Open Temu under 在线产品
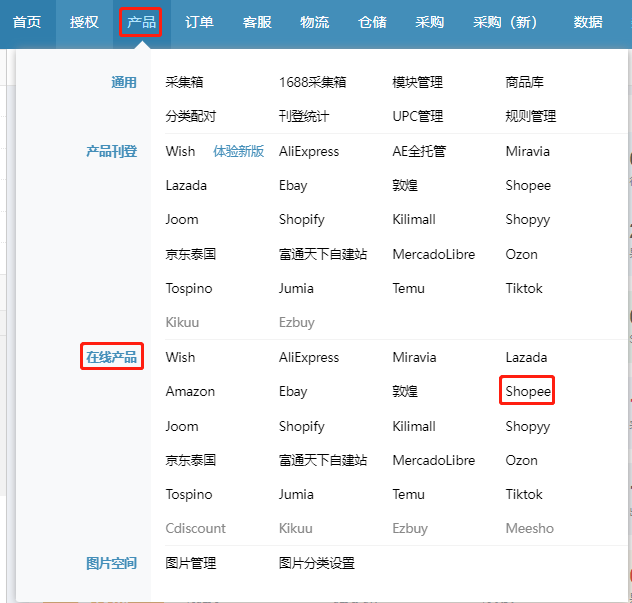 click(x=409, y=495)
